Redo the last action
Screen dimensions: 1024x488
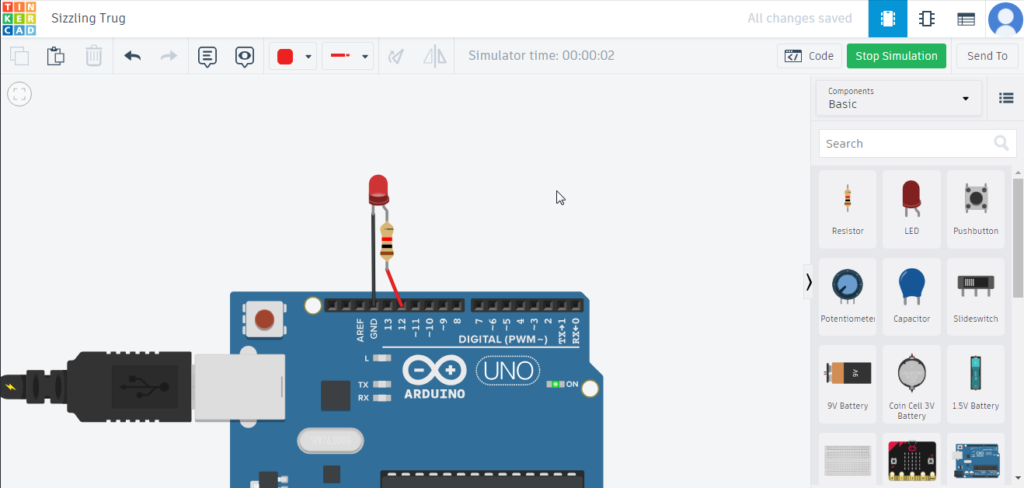coord(169,56)
